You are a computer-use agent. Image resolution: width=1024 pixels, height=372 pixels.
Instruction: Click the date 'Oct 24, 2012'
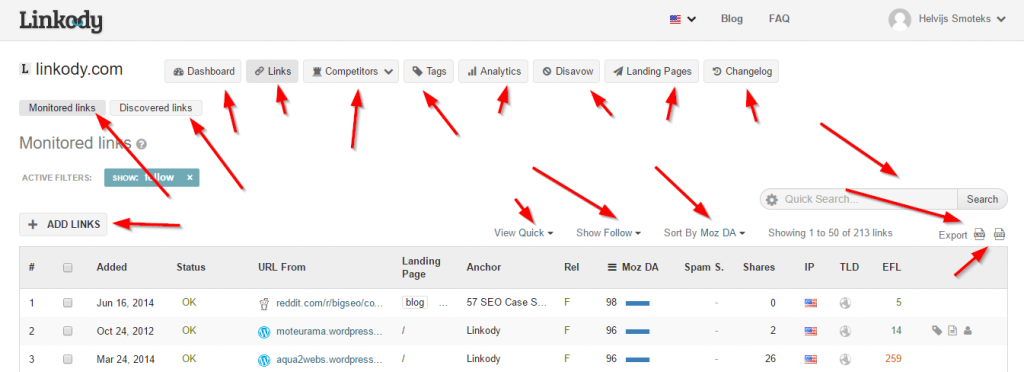(x=125, y=331)
